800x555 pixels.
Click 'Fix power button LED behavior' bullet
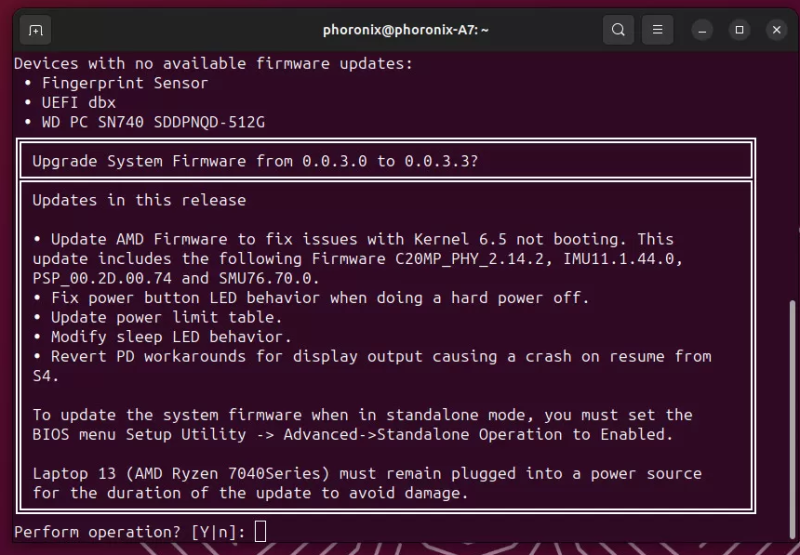coord(311,298)
